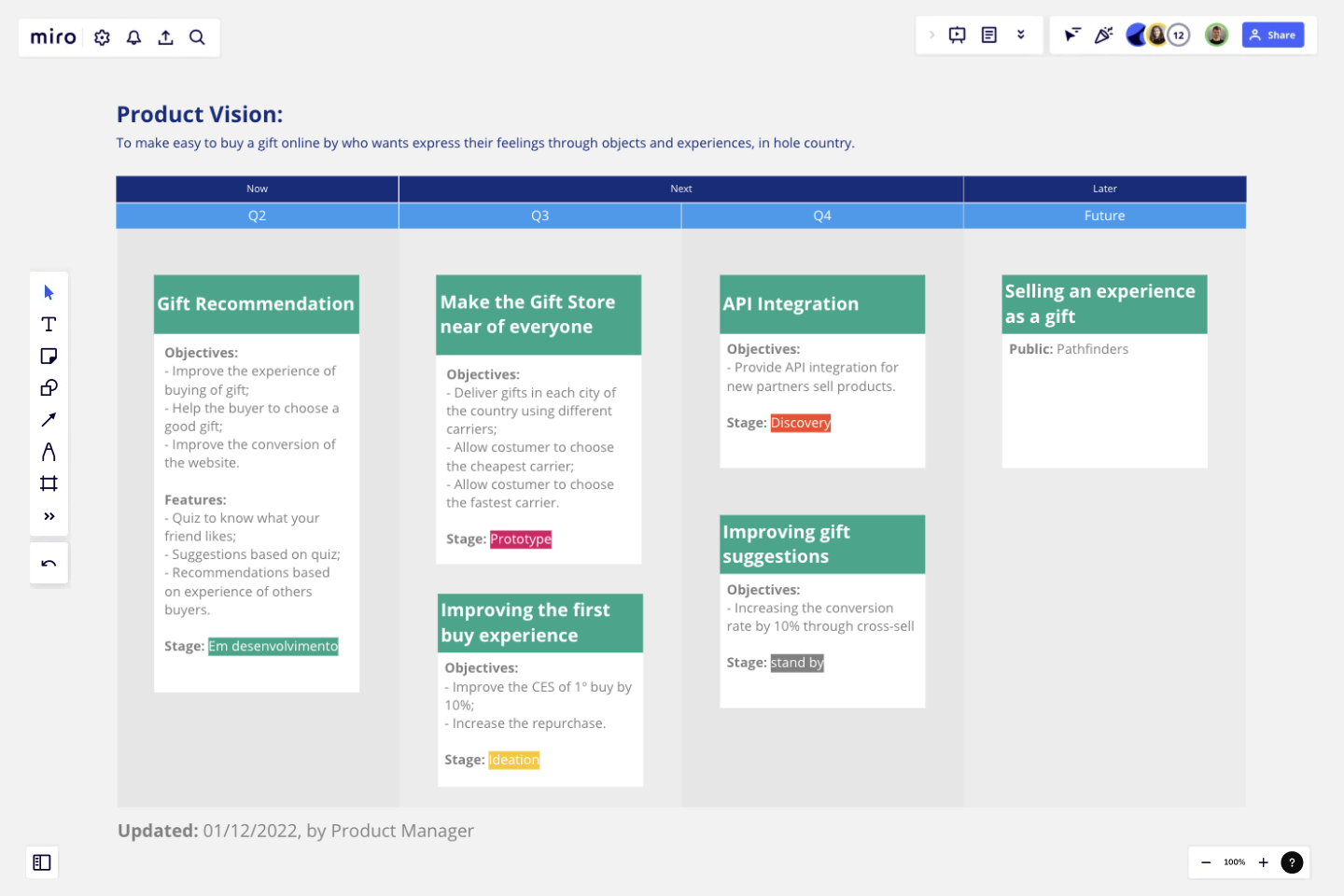Click the blue Share button
Image resolution: width=1344 pixels, height=896 pixels.
click(x=1273, y=35)
